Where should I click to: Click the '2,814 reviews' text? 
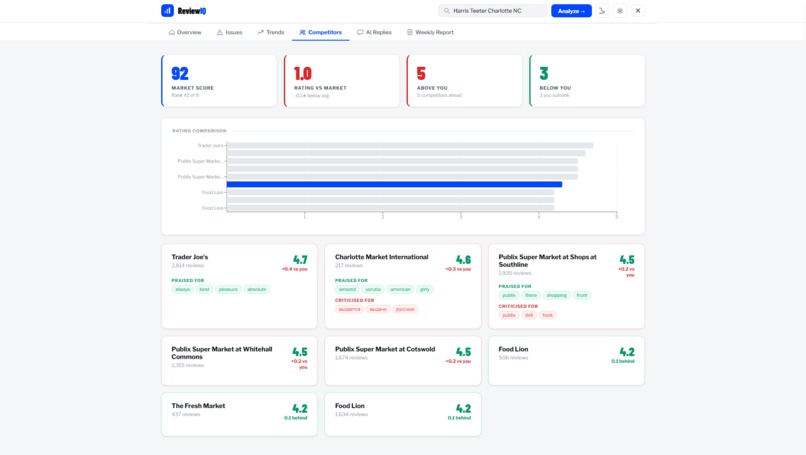tap(188, 266)
